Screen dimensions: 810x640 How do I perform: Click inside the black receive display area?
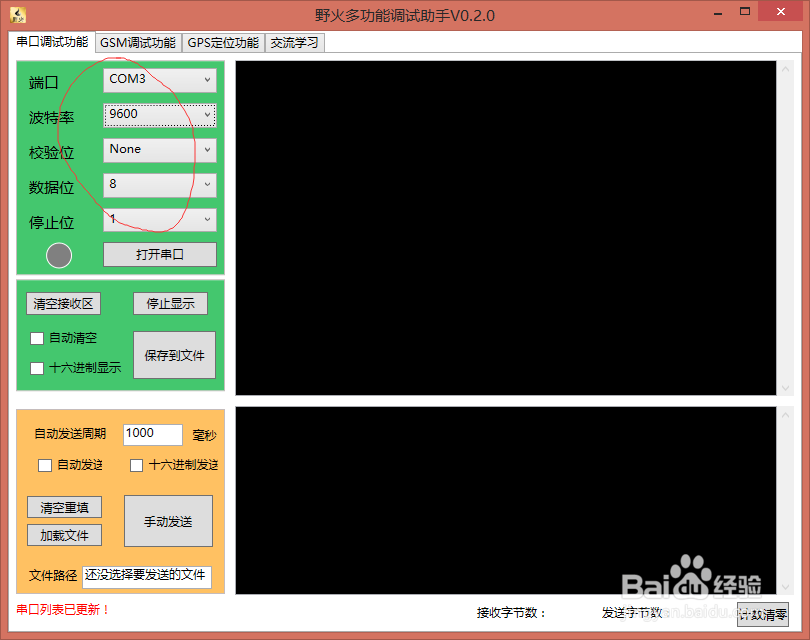[x=506, y=228]
